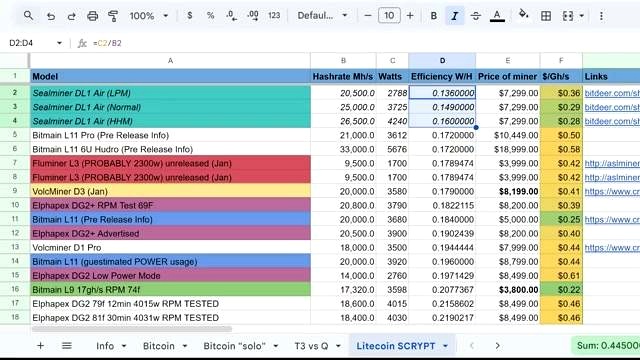Image resolution: width=640 pixels, height=360 pixels.
Task: Open Bitcoin tab dropdown arrow
Action: tap(184, 346)
